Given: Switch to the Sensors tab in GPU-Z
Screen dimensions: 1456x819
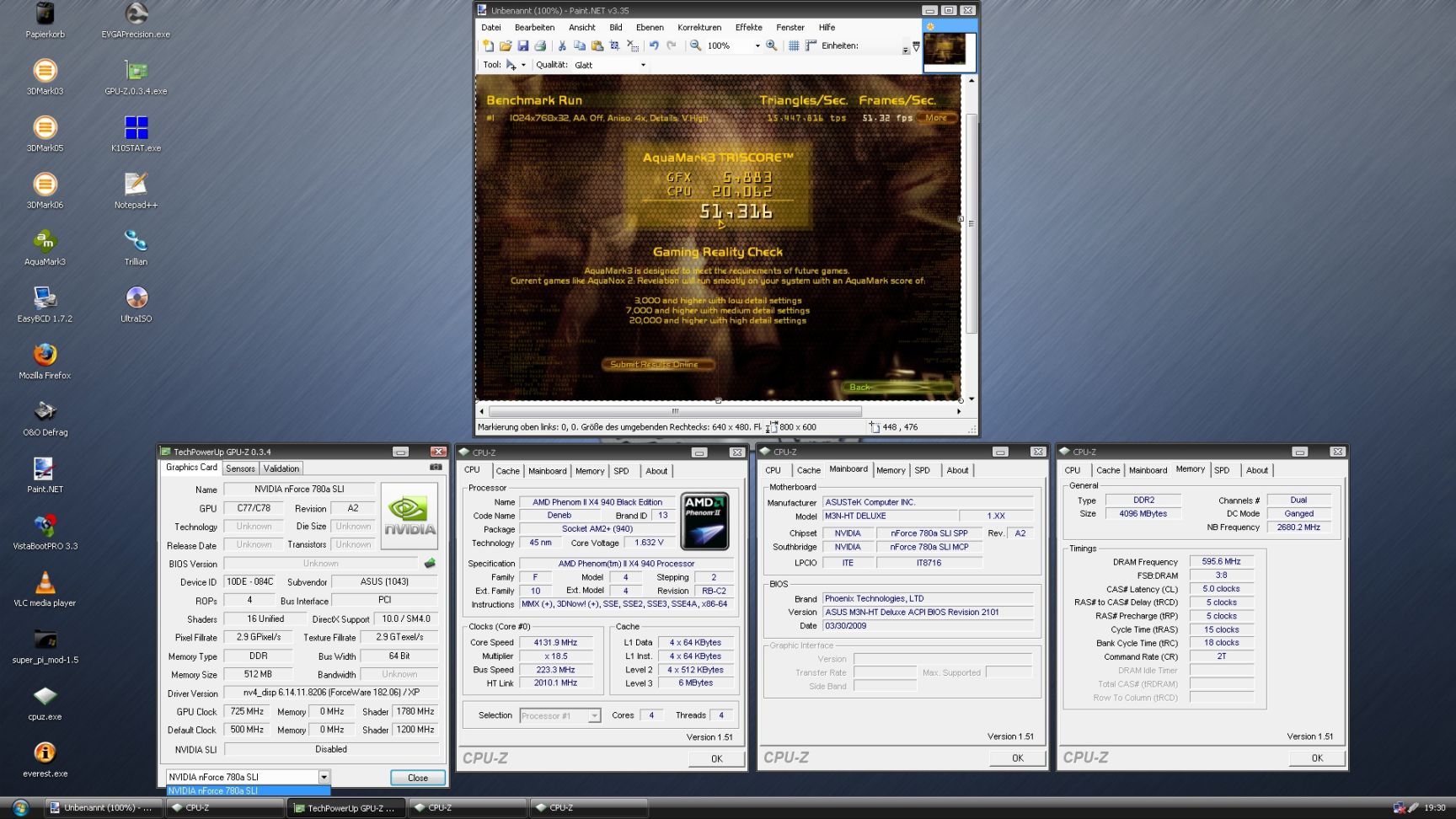Looking at the screenshot, I should (240, 468).
